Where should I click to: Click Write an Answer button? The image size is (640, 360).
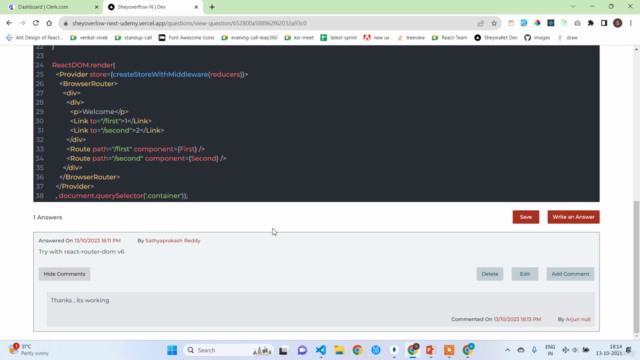coord(573,217)
